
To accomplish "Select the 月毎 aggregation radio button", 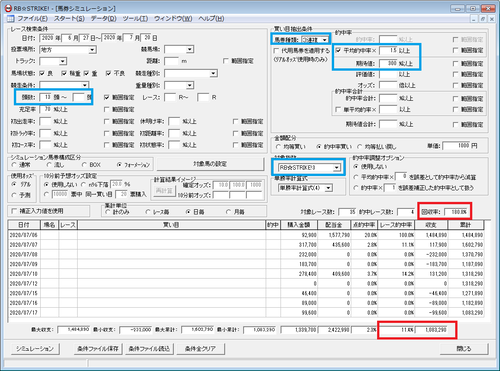I will pos(229,212).
